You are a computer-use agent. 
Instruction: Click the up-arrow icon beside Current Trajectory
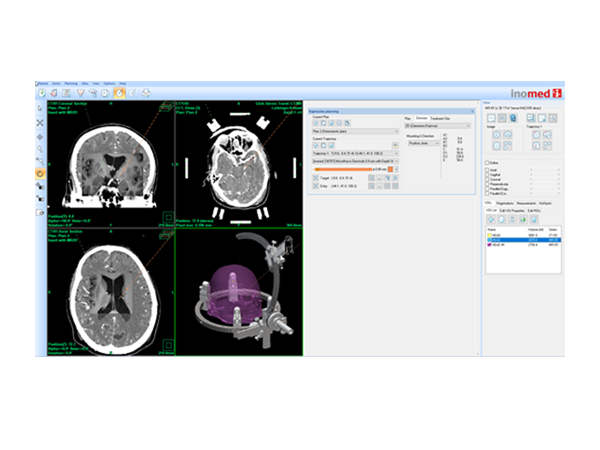tap(395, 145)
